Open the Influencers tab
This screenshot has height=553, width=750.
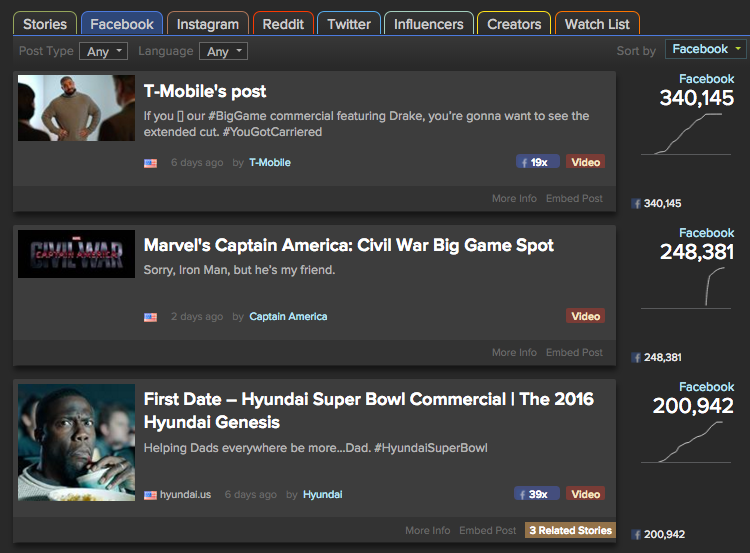428,24
